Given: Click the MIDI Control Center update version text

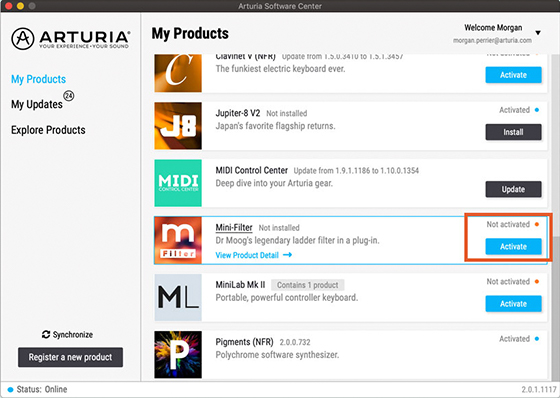Looking at the screenshot, I should tap(356, 171).
